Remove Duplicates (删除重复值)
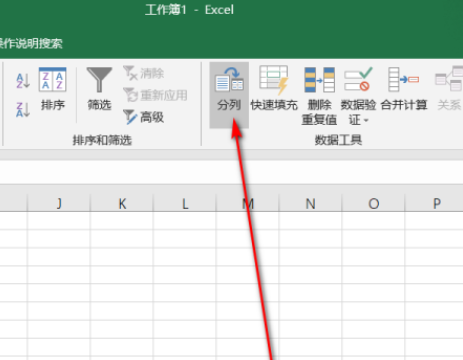 click(x=319, y=96)
